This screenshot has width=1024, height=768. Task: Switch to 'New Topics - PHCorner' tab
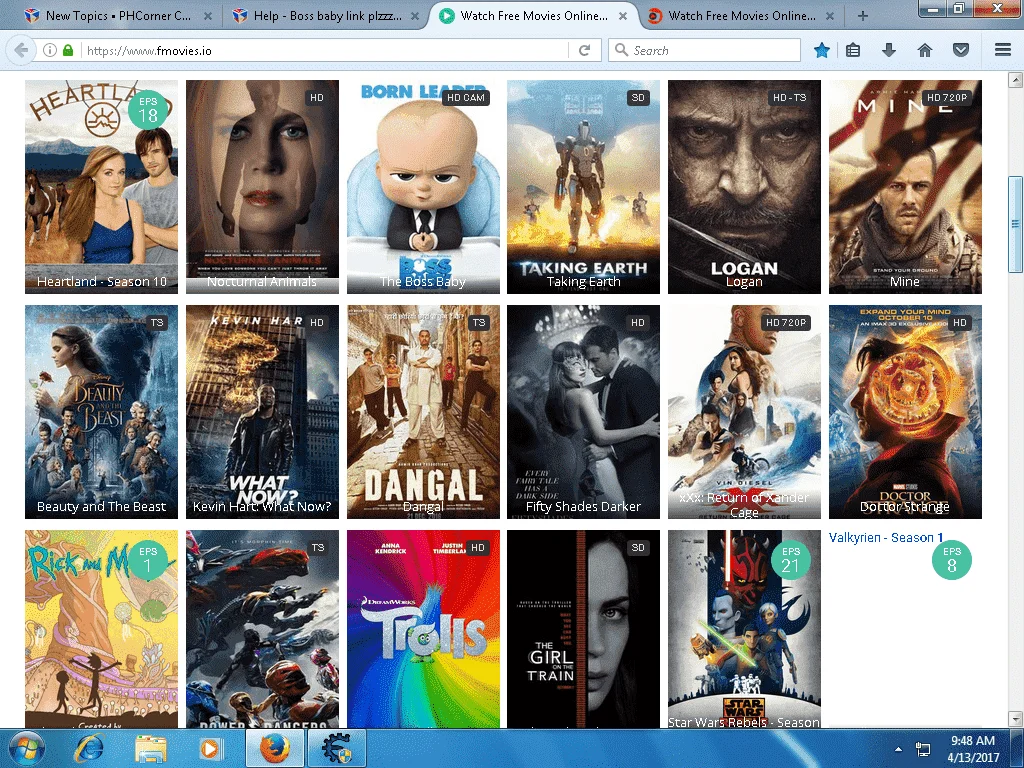pyautogui.click(x=118, y=16)
